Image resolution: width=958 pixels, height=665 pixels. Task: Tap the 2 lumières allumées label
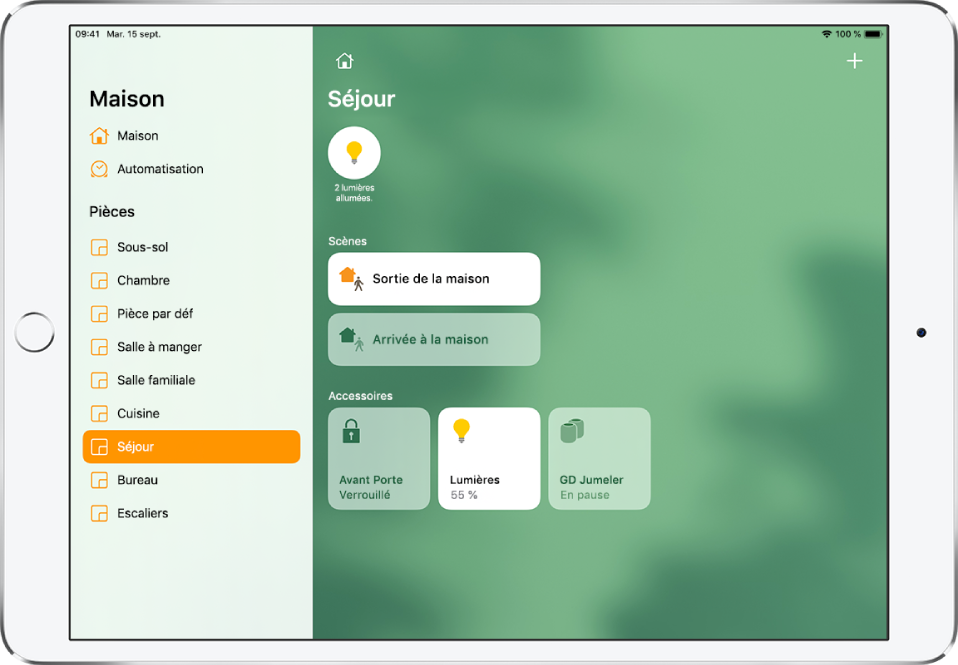[354, 193]
